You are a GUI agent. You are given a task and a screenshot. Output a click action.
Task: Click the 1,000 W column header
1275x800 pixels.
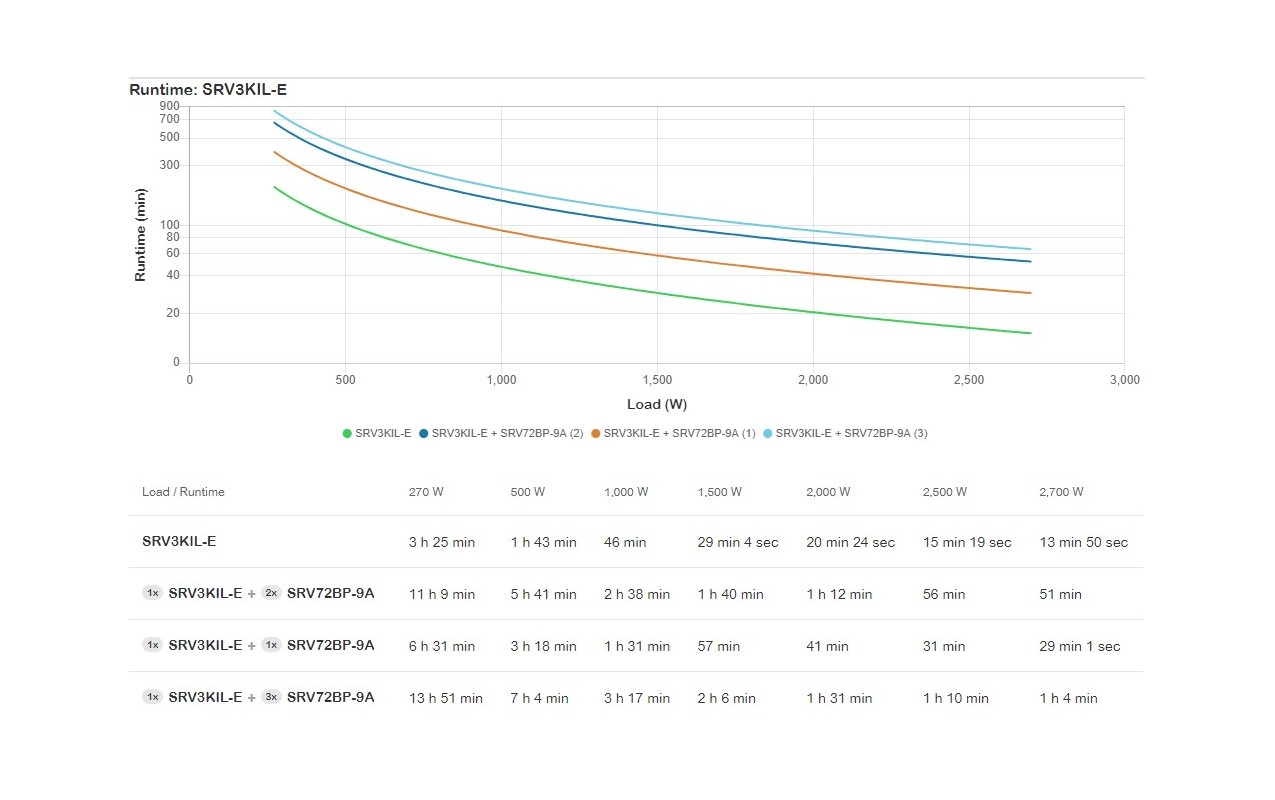pos(626,492)
